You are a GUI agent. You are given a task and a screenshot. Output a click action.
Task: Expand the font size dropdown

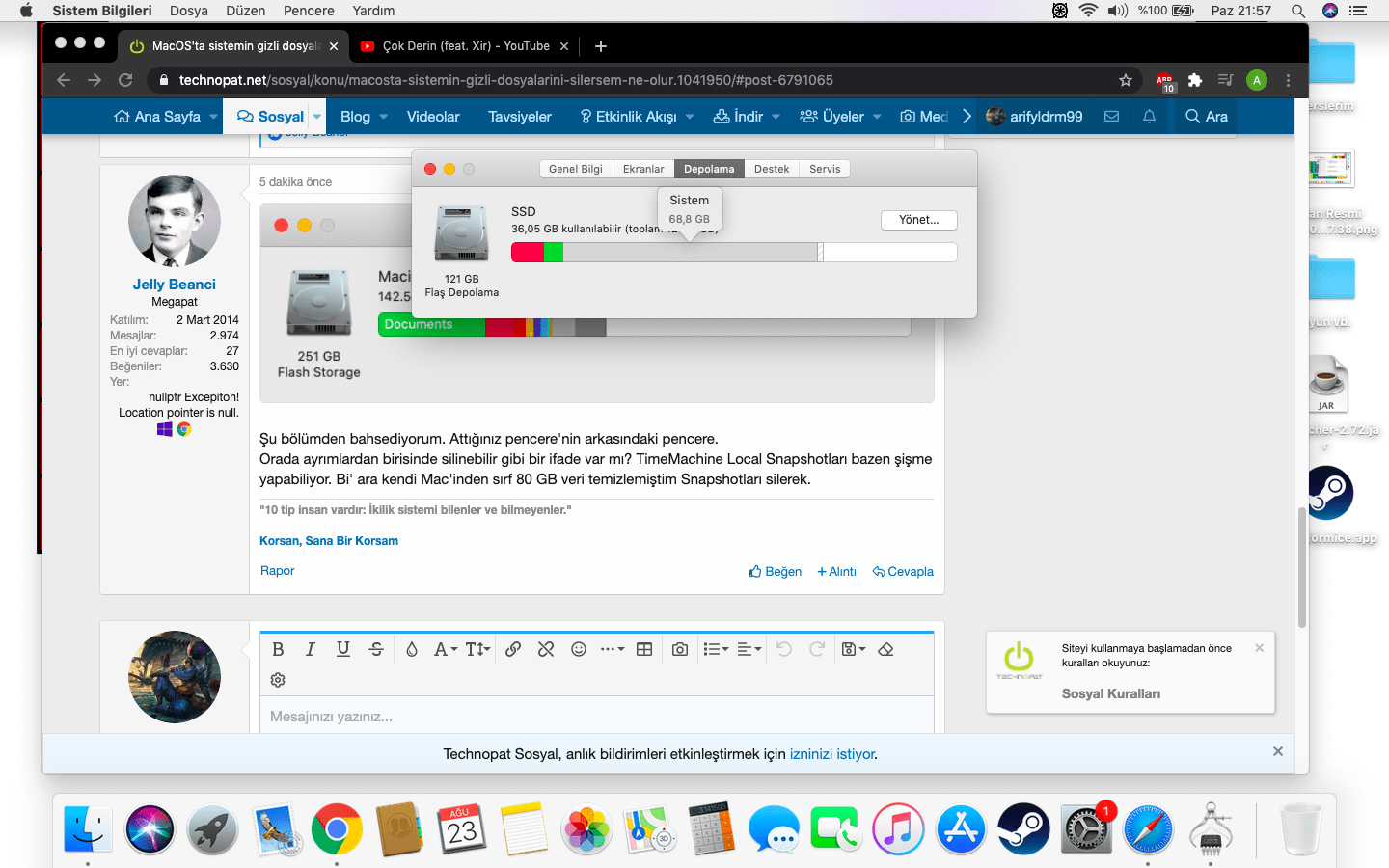coord(477,649)
